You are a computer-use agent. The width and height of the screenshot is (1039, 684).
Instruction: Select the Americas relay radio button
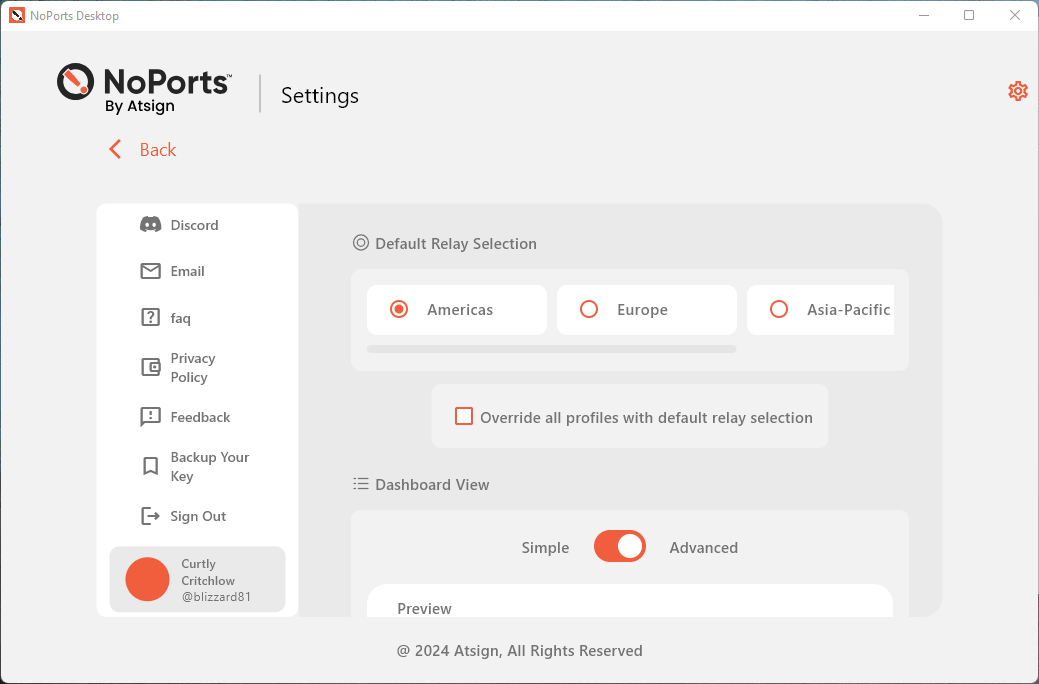[399, 310]
